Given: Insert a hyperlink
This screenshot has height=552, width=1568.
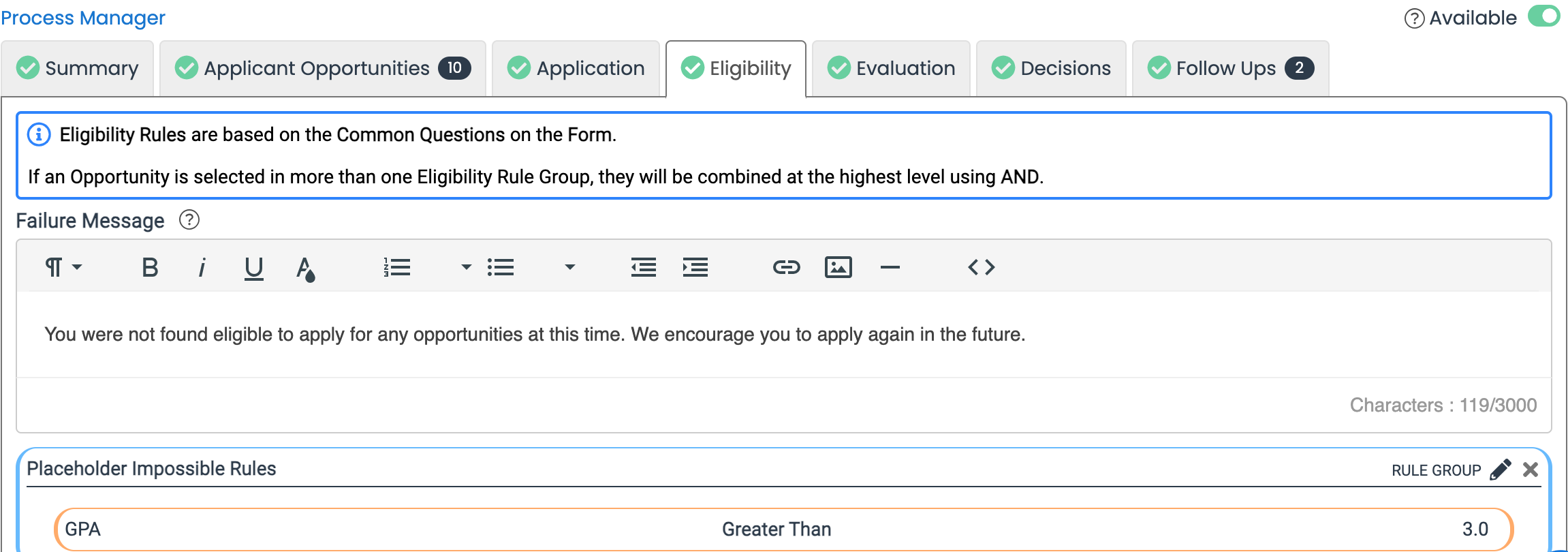Looking at the screenshot, I should pos(786,267).
